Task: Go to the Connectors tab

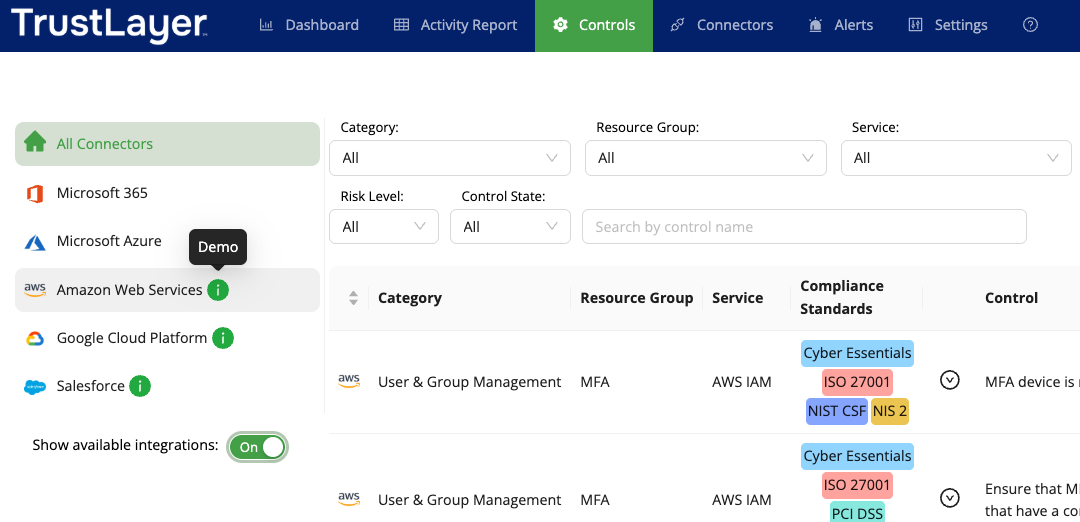Action: click(x=722, y=25)
